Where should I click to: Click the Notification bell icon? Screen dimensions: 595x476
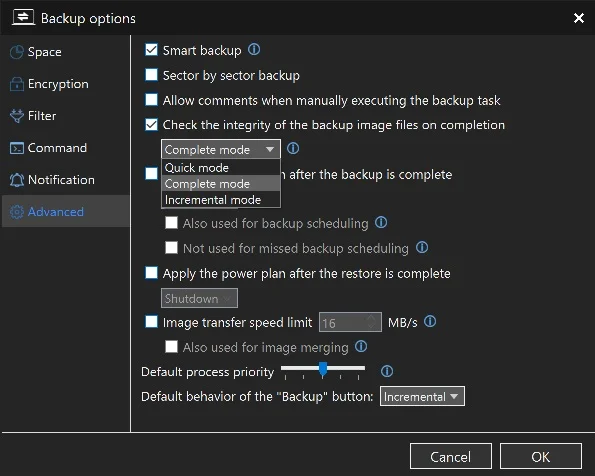pos(17,180)
